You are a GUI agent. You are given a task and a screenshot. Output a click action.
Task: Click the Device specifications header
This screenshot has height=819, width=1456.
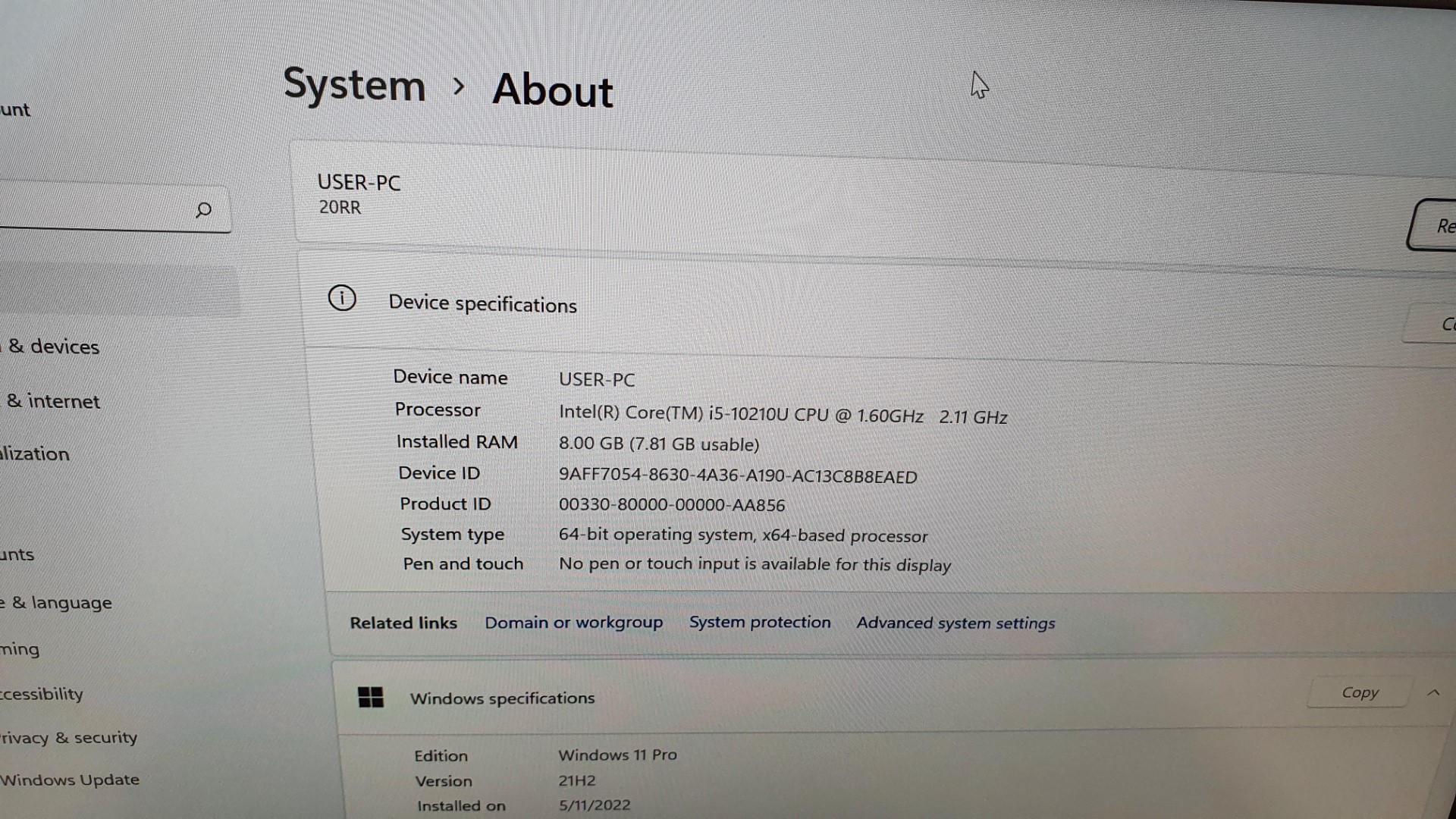482,303
